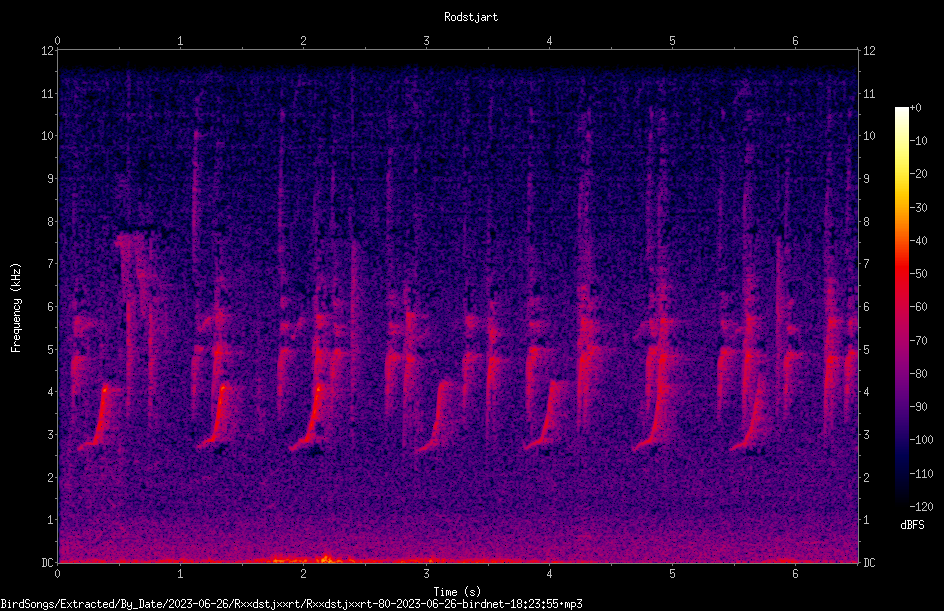Click the "-10" color scale value
The width and height of the screenshot is (944, 611).
coord(918,141)
